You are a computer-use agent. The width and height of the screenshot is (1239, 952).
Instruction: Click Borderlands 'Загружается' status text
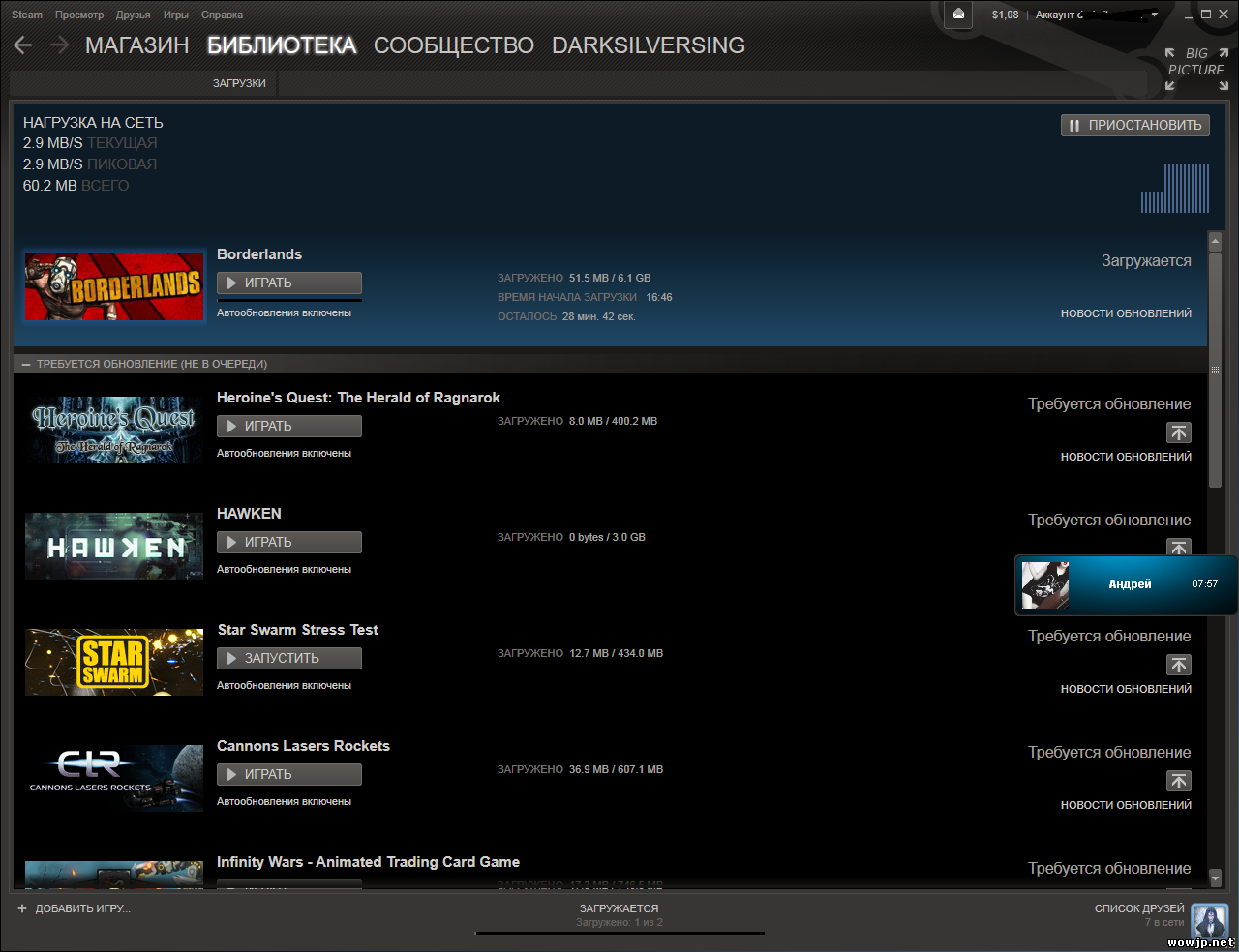[x=1146, y=261]
